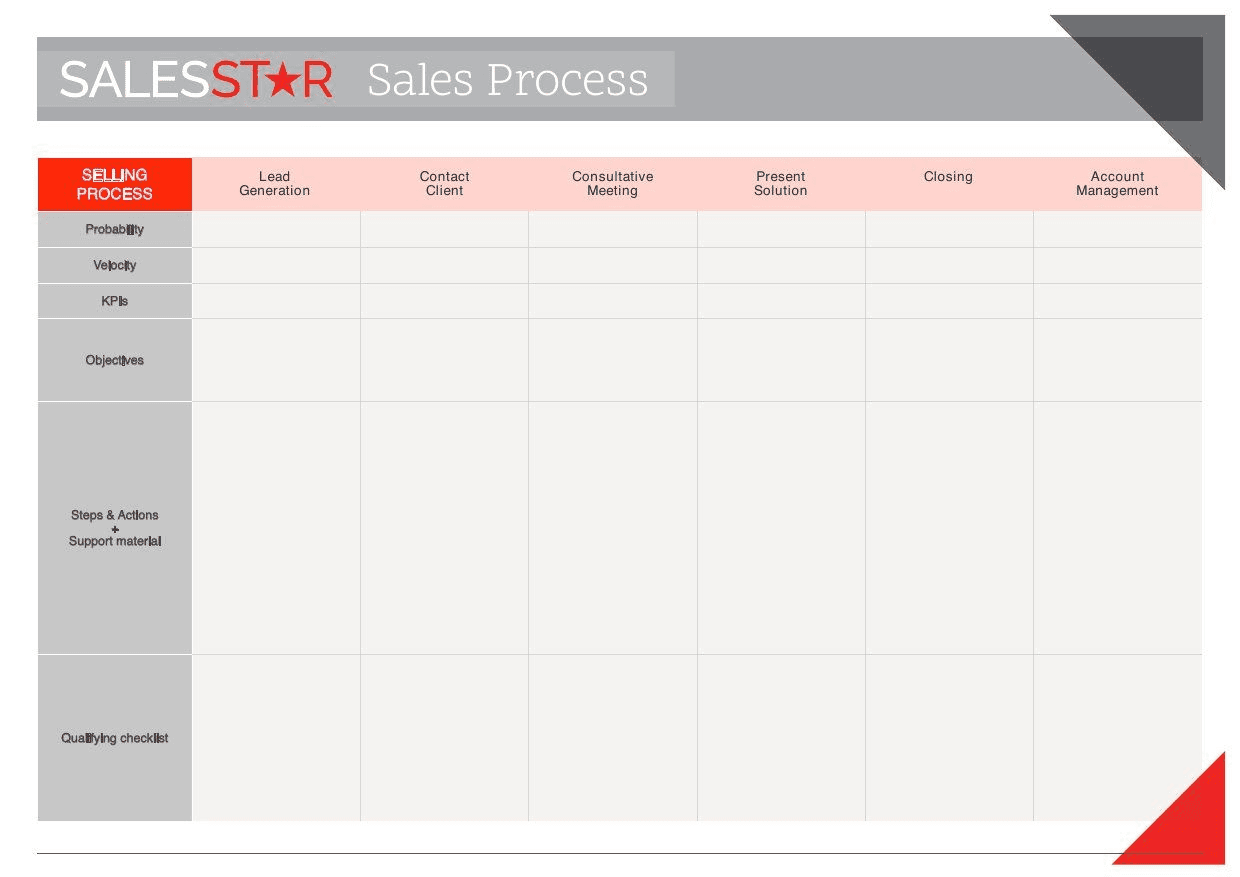Image resolution: width=1240 pixels, height=877 pixels.
Task: Click the SALESSTAR logo text
Action: tap(196, 80)
